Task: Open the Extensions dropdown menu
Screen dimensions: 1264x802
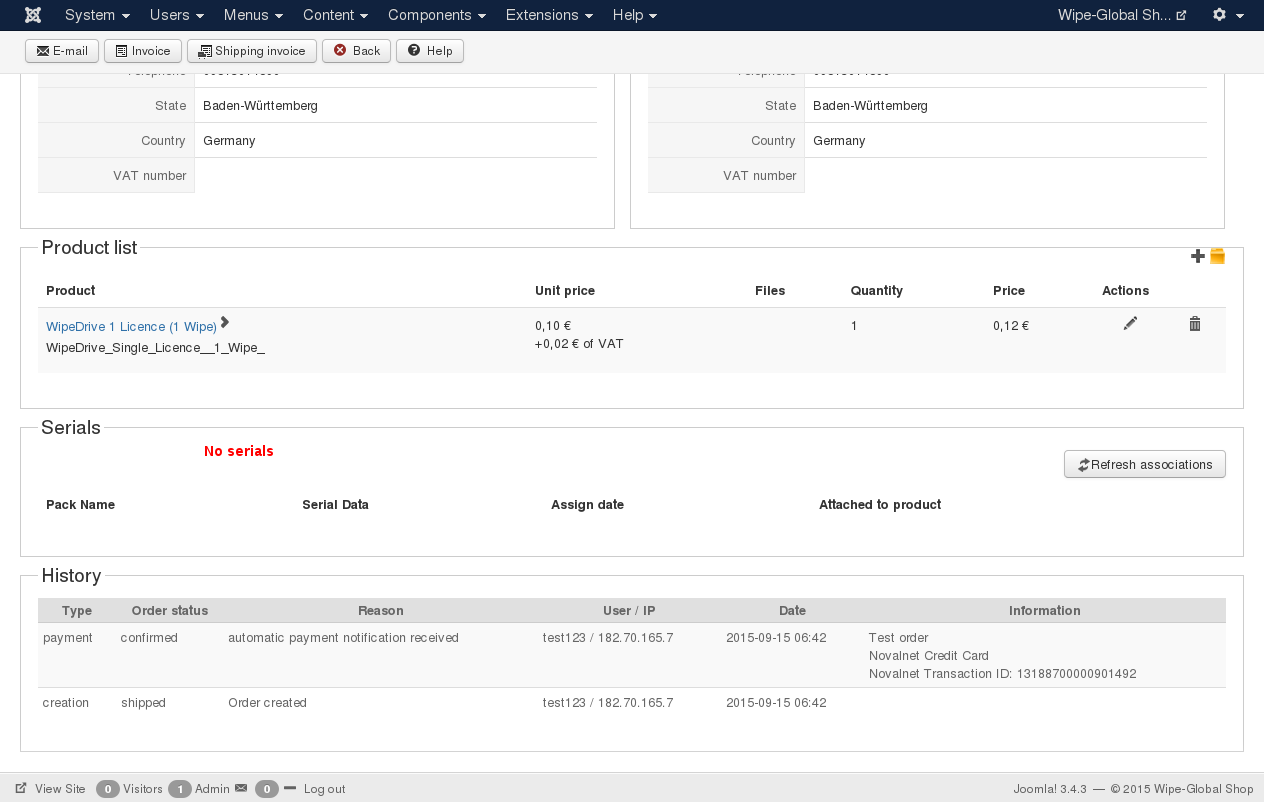Action: click(549, 15)
